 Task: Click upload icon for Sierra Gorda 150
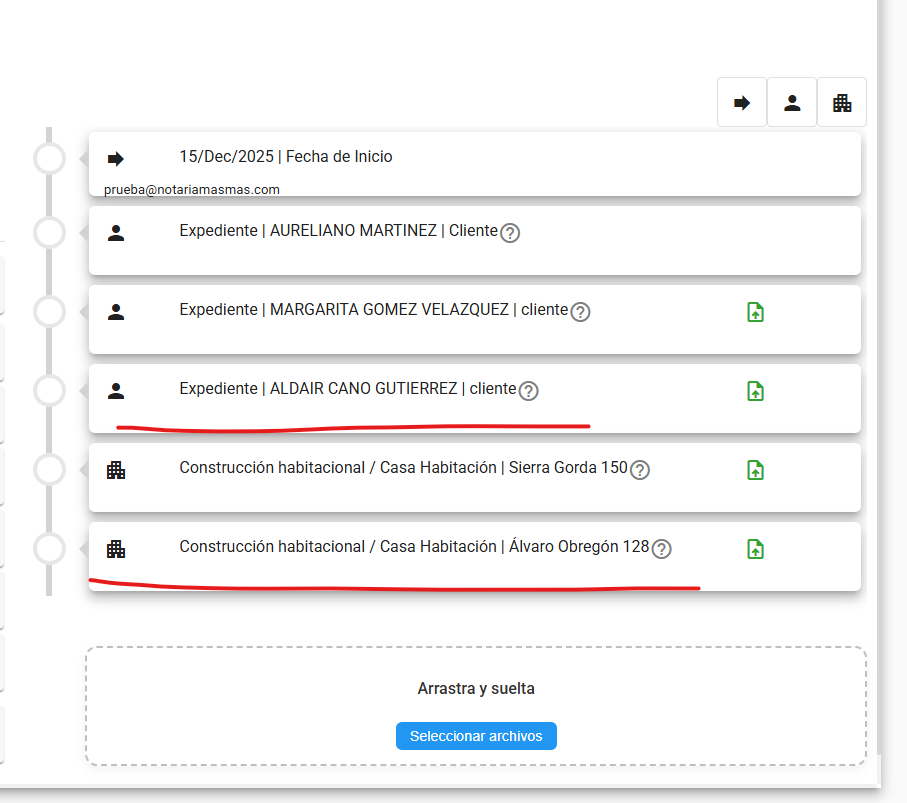756,470
